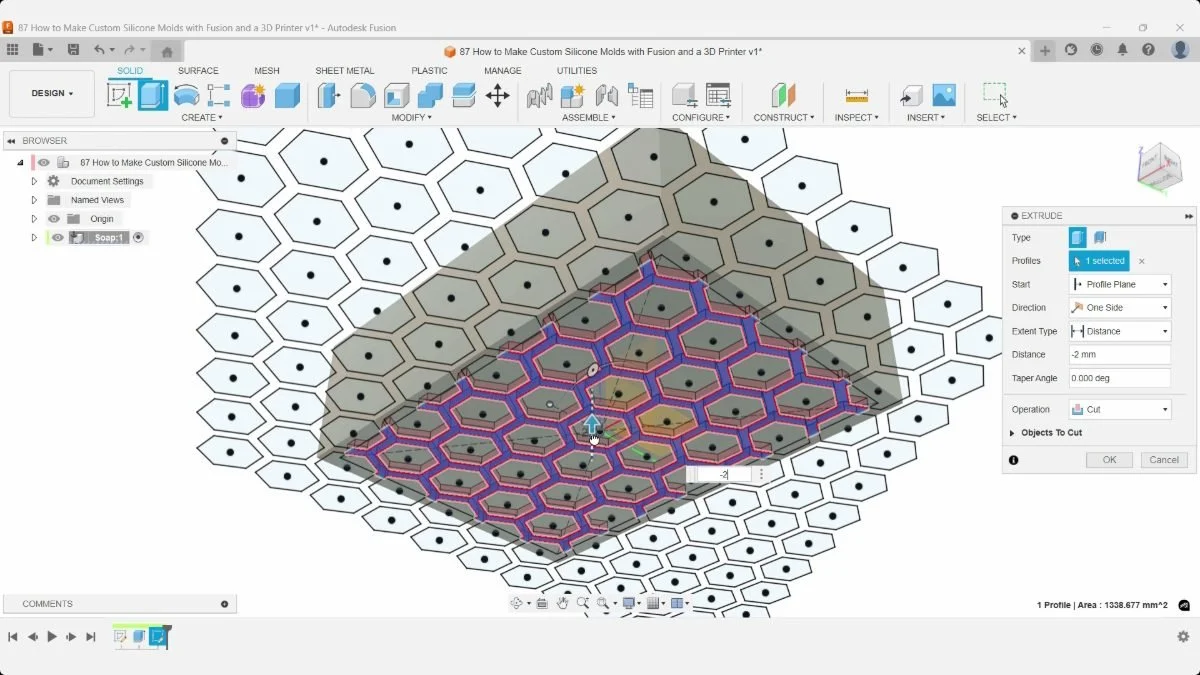
Task: Open the job status clock icon
Action: pyautogui.click(x=1097, y=50)
